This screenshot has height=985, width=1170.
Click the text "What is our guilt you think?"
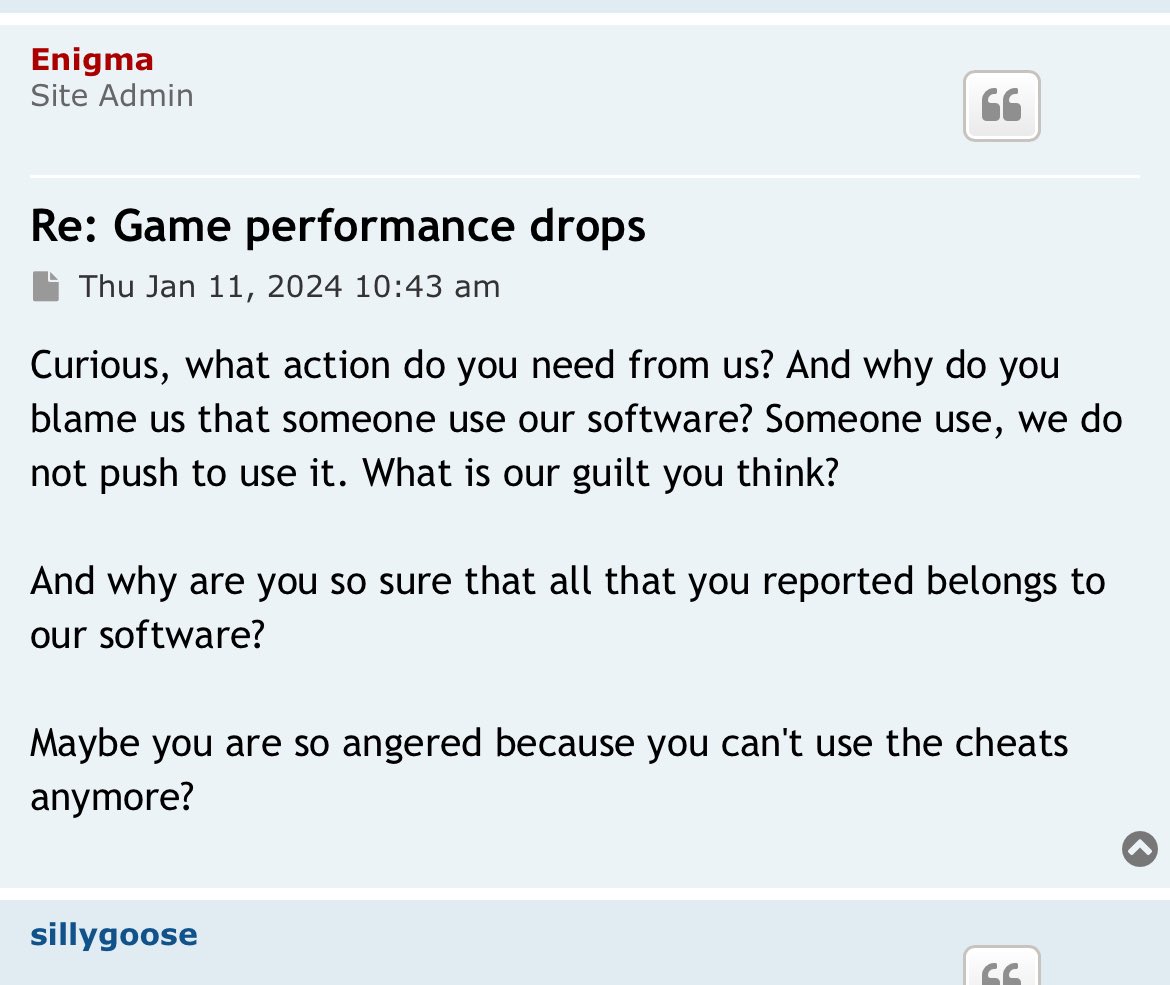pos(601,473)
